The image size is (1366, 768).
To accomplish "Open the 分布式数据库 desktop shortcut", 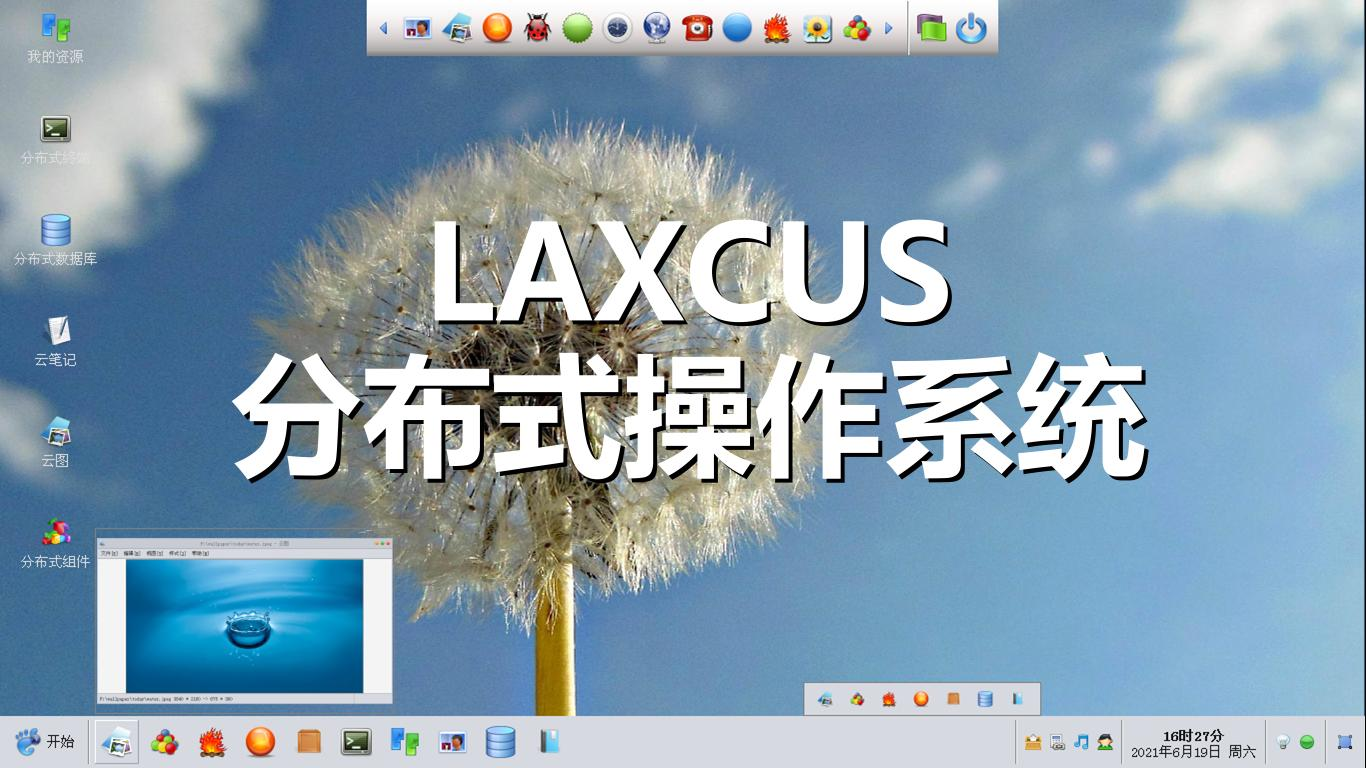I will [55, 240].
